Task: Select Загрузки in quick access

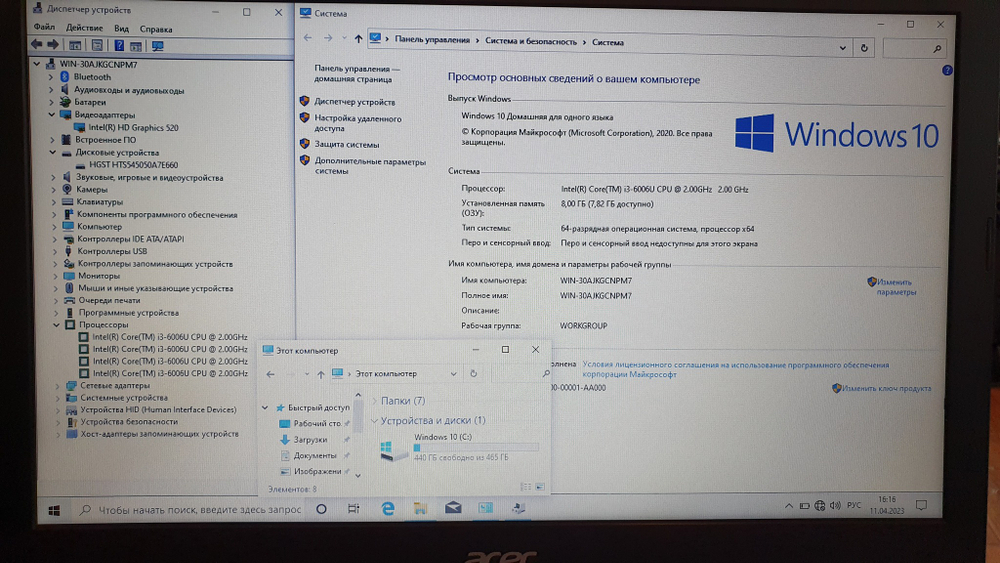Action: click(310, 440)
